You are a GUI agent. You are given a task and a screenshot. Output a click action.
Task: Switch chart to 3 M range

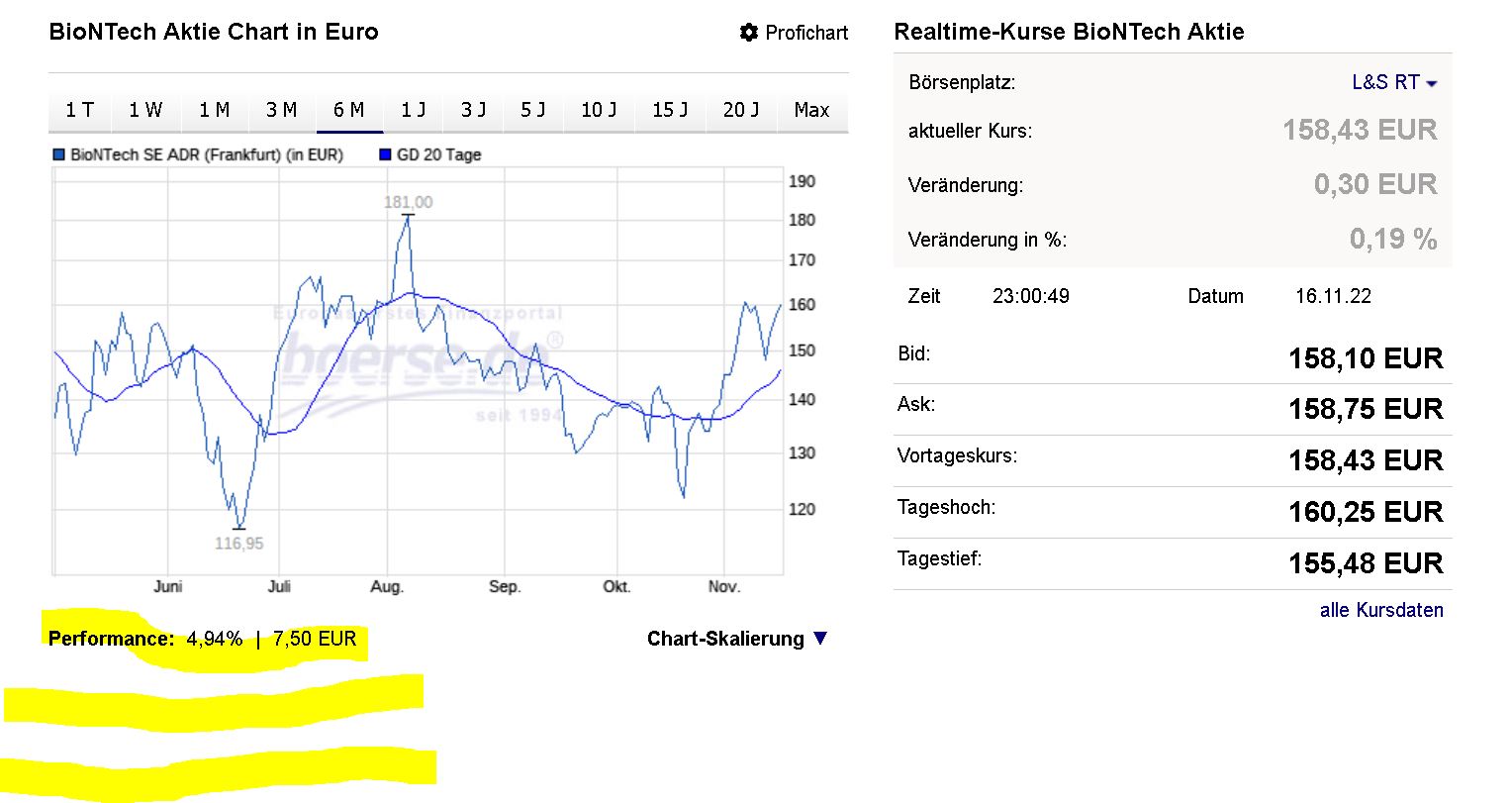(282, 110)
